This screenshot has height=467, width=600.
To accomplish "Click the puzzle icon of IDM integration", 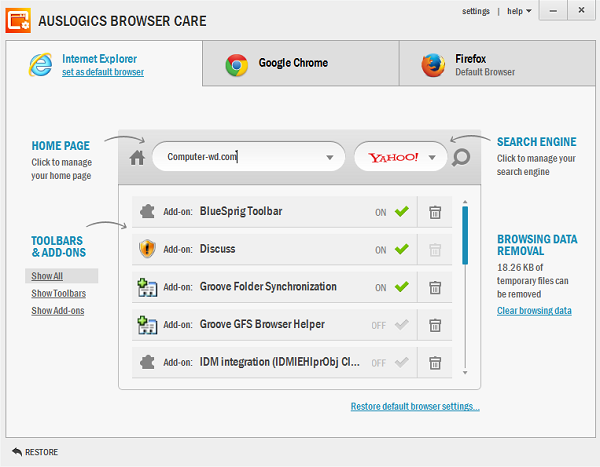I will pyautogui.click(x=147, y=362).
